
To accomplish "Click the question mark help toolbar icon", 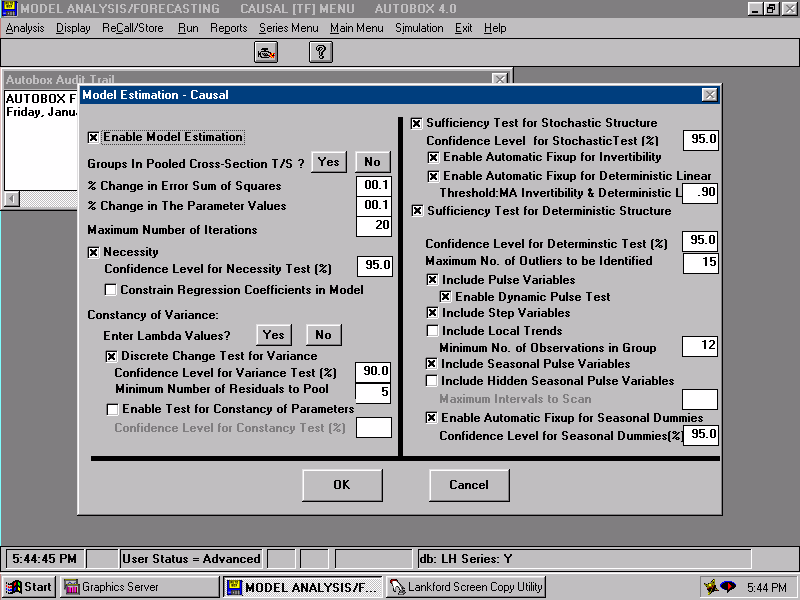I will click(x=321, y=52).
